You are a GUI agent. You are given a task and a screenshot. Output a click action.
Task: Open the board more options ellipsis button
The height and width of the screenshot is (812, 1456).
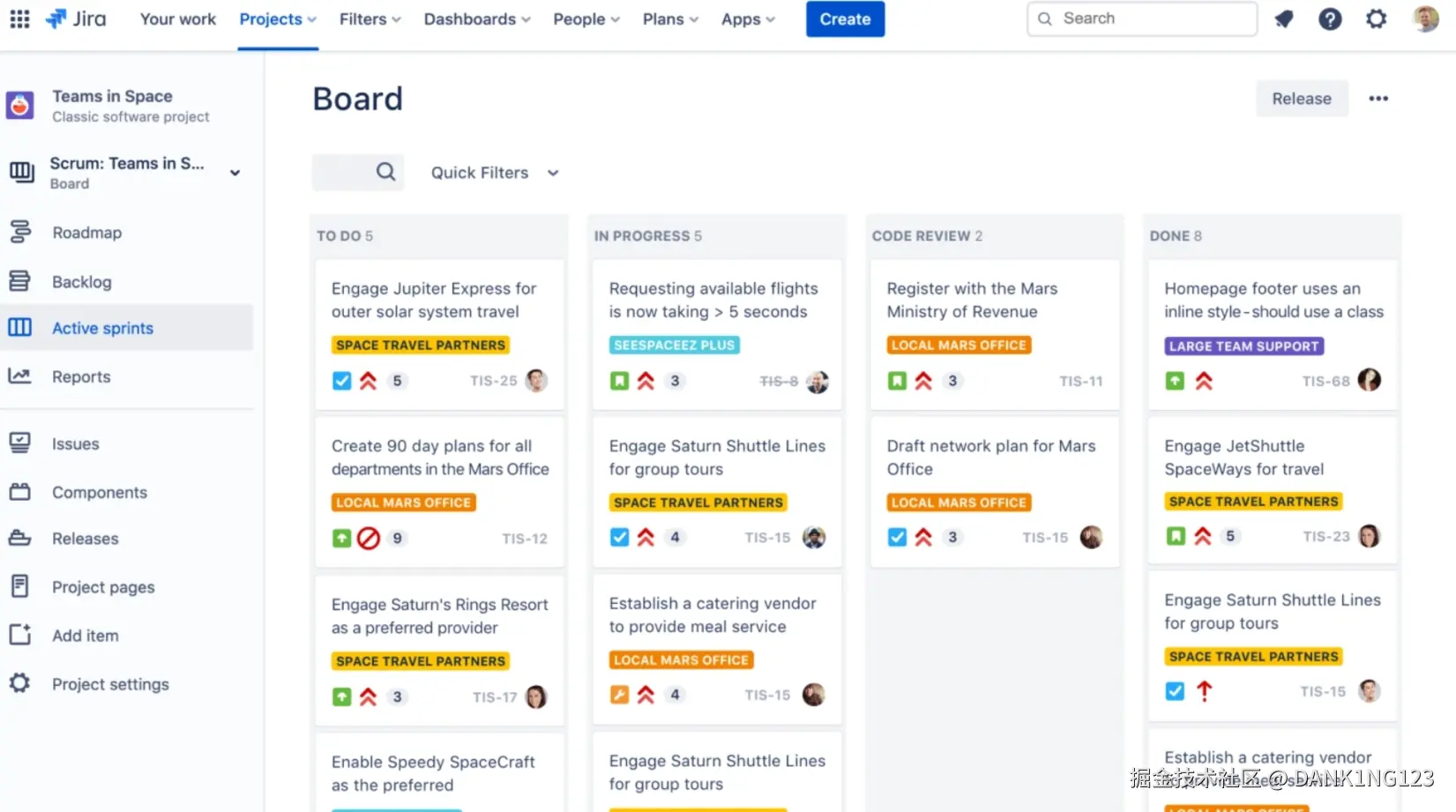pos(1378,99)
